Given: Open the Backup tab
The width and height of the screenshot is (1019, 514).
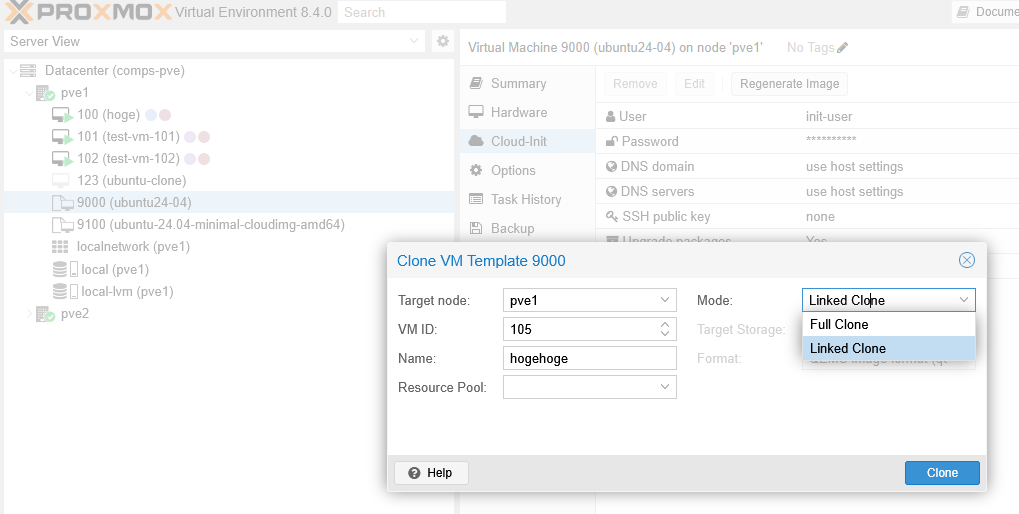Looking at the screenshot, I should point(528,228).
